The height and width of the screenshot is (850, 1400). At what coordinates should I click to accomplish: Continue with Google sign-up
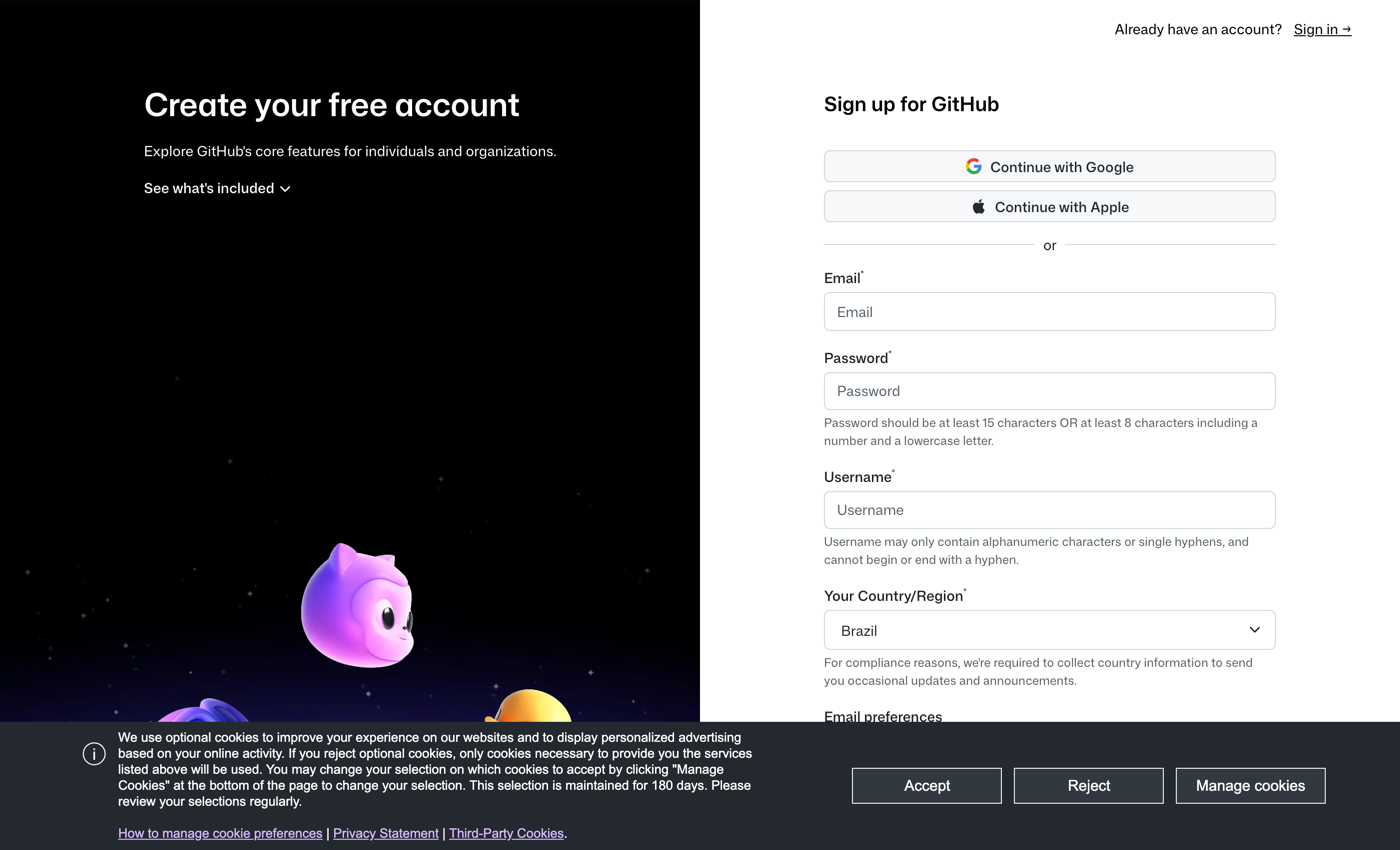[1049, 166]
